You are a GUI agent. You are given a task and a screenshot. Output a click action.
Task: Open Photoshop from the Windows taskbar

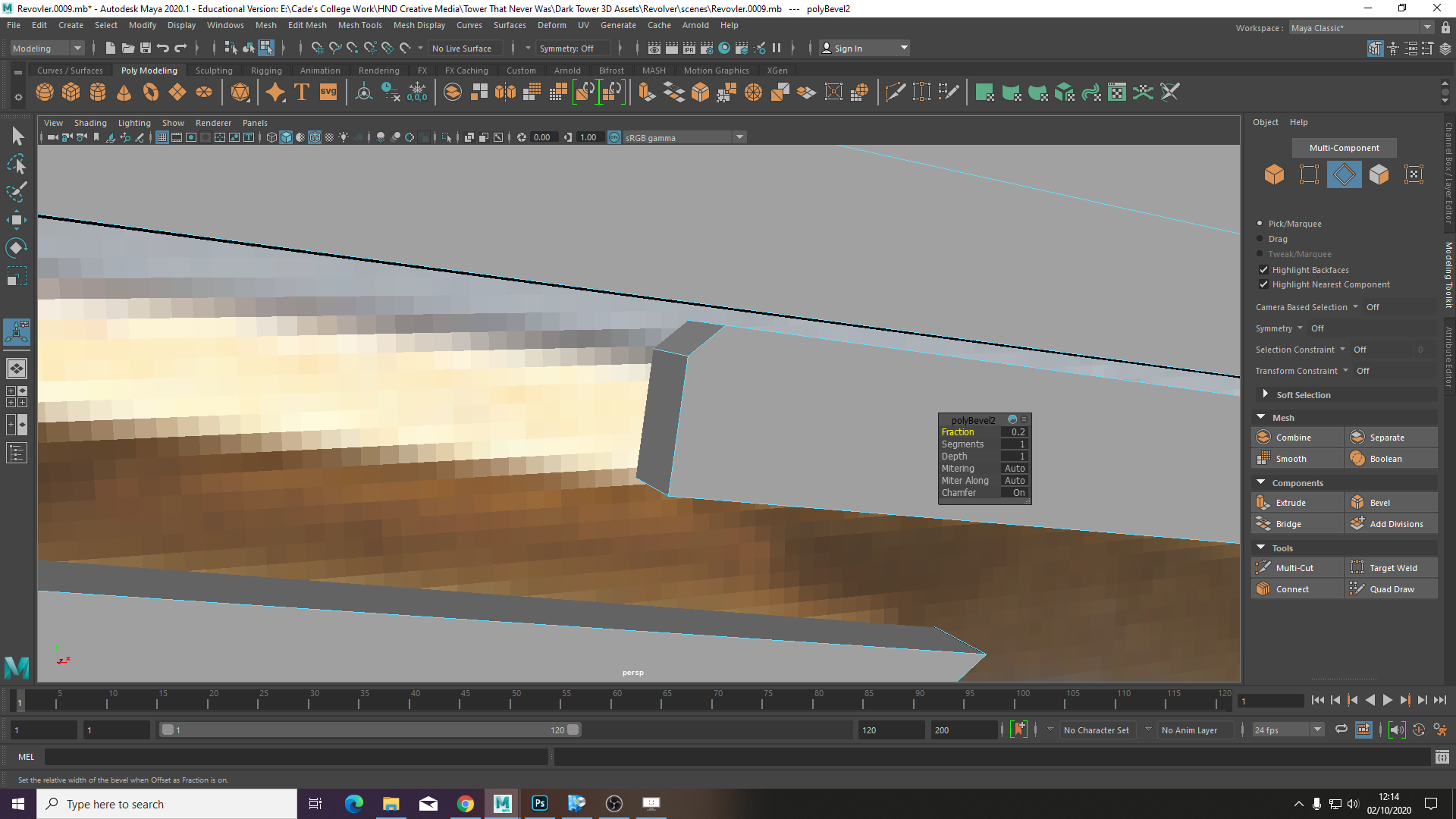(x=540, y=804)
